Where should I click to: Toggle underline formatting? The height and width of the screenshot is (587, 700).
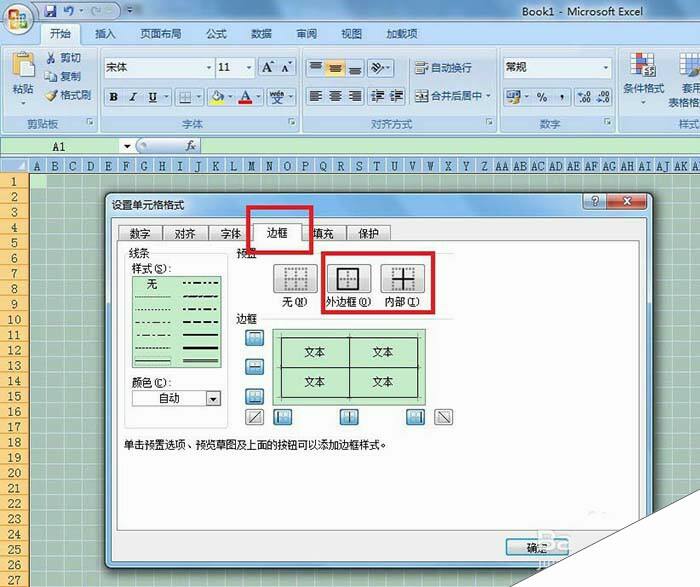coord(152,97)
